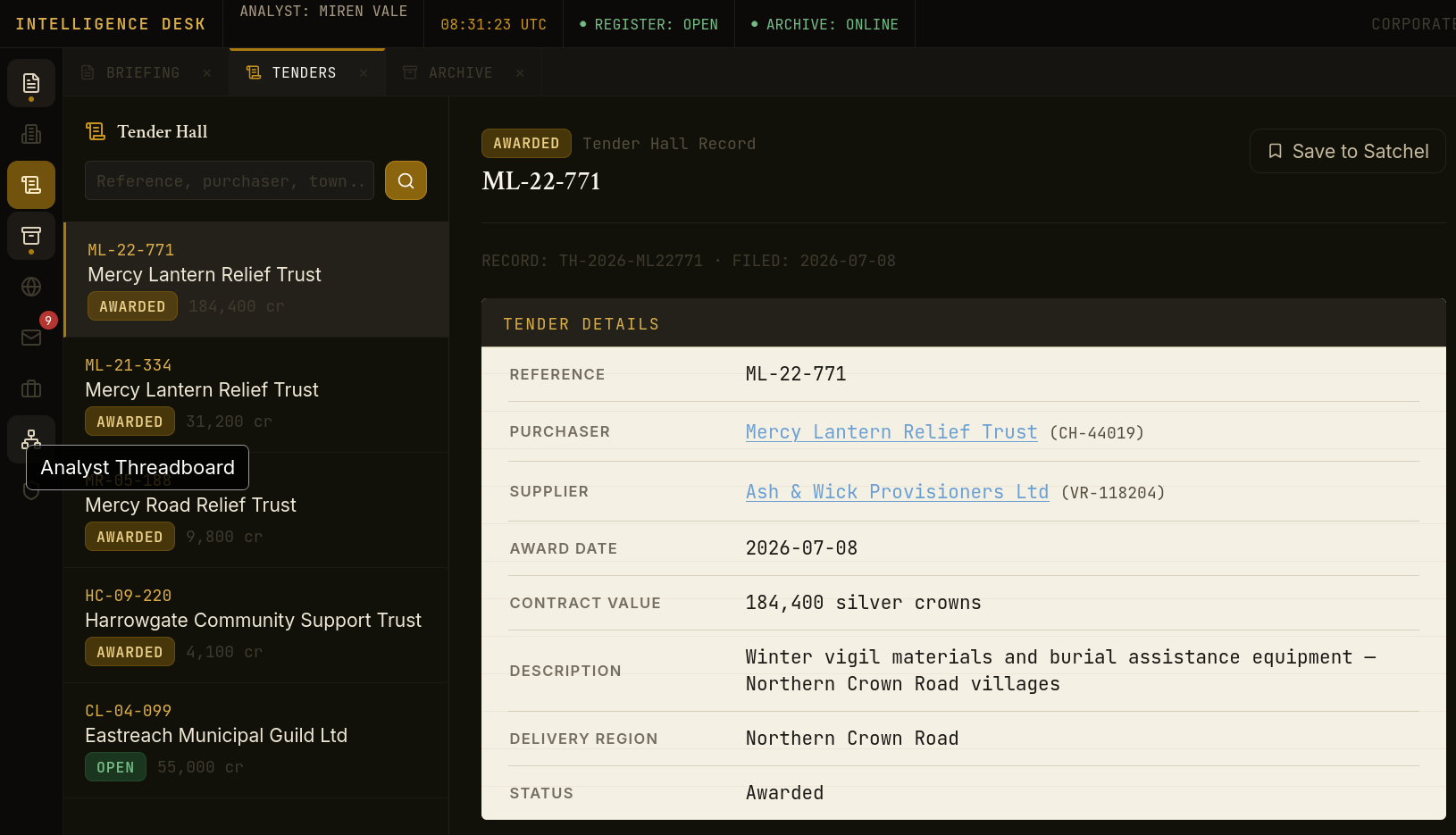This screenshot has height=835, width=1456.
Task: Open Mercy Lantern Relief Trust purchaser link
Action: pos(891,432)
